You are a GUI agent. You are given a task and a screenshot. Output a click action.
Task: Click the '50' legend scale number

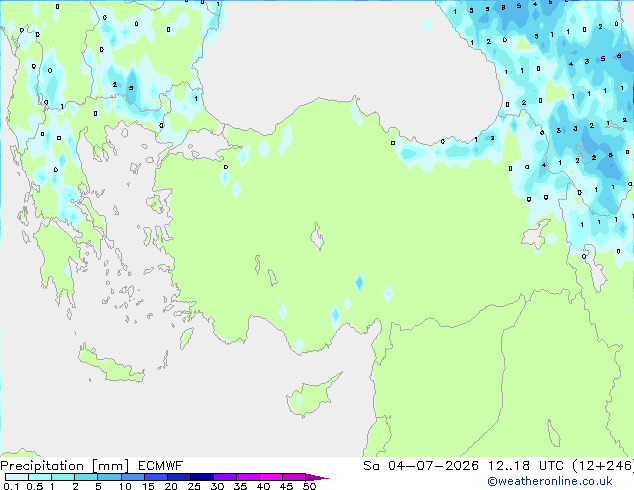click(309, 486)
